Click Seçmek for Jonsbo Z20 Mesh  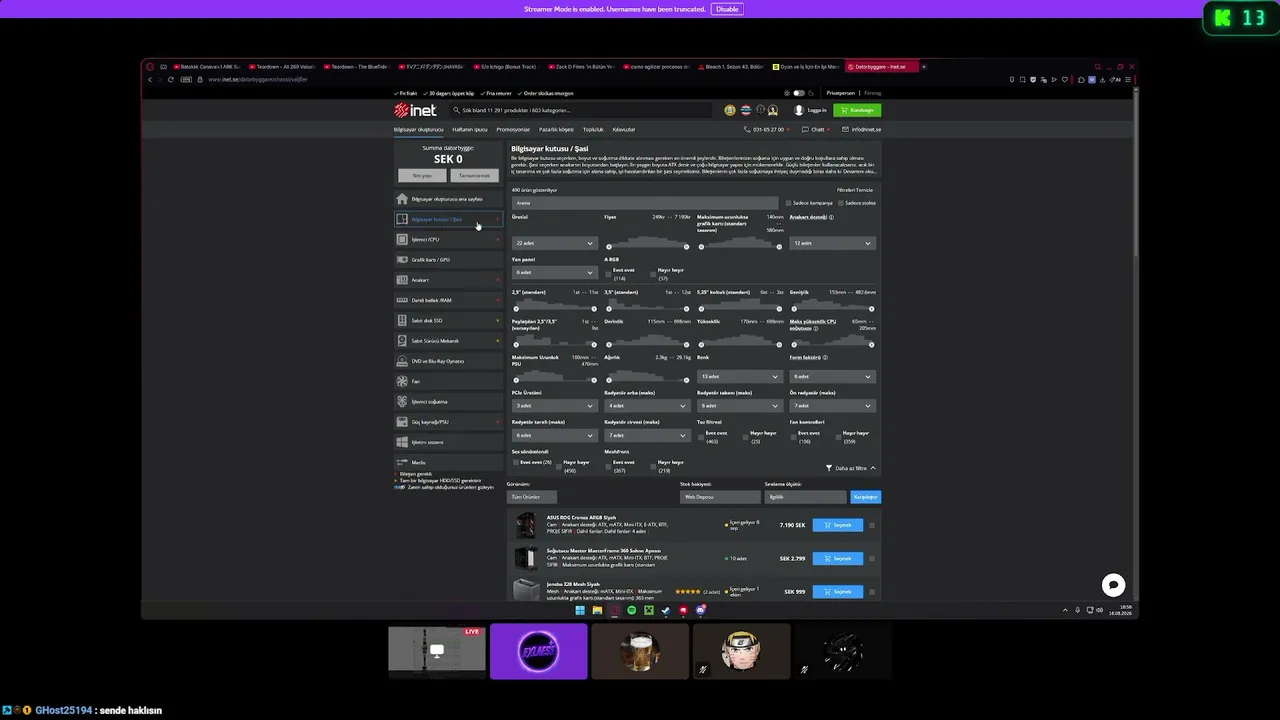pos(838,592)
